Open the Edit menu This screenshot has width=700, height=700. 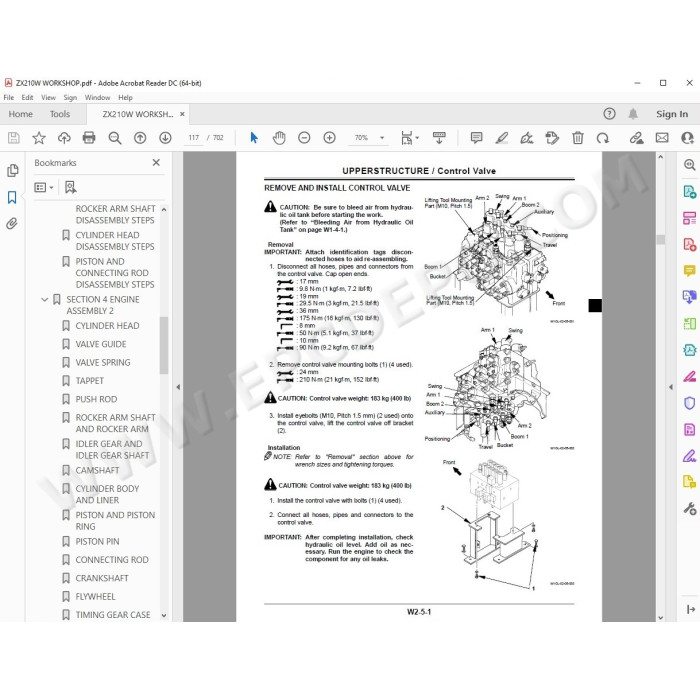click(27, 97)
